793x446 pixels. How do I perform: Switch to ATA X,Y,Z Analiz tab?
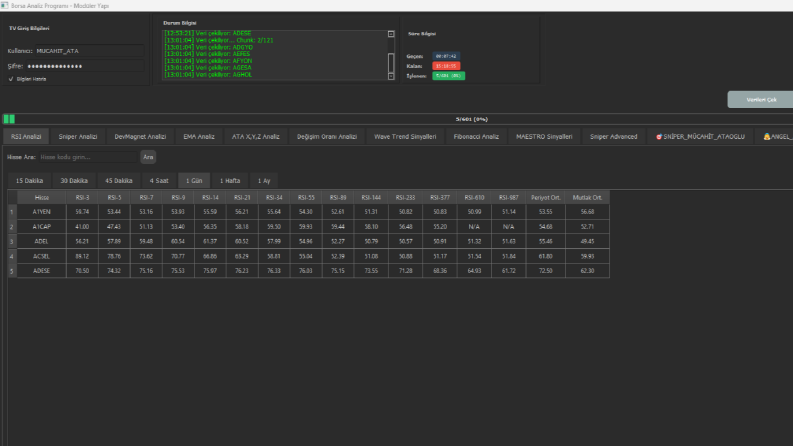point(255,137)
